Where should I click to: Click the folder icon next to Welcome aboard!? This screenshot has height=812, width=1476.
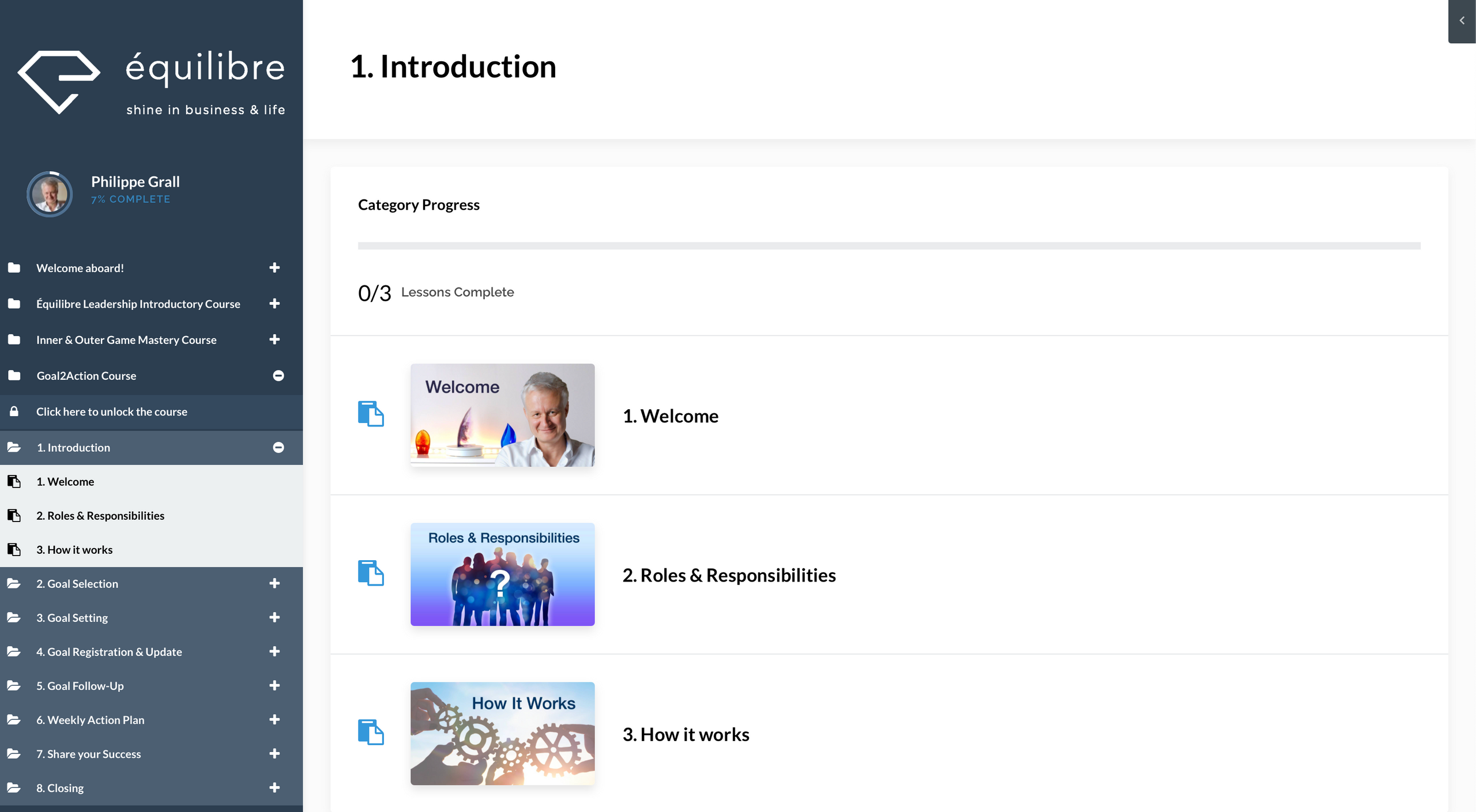14,268
